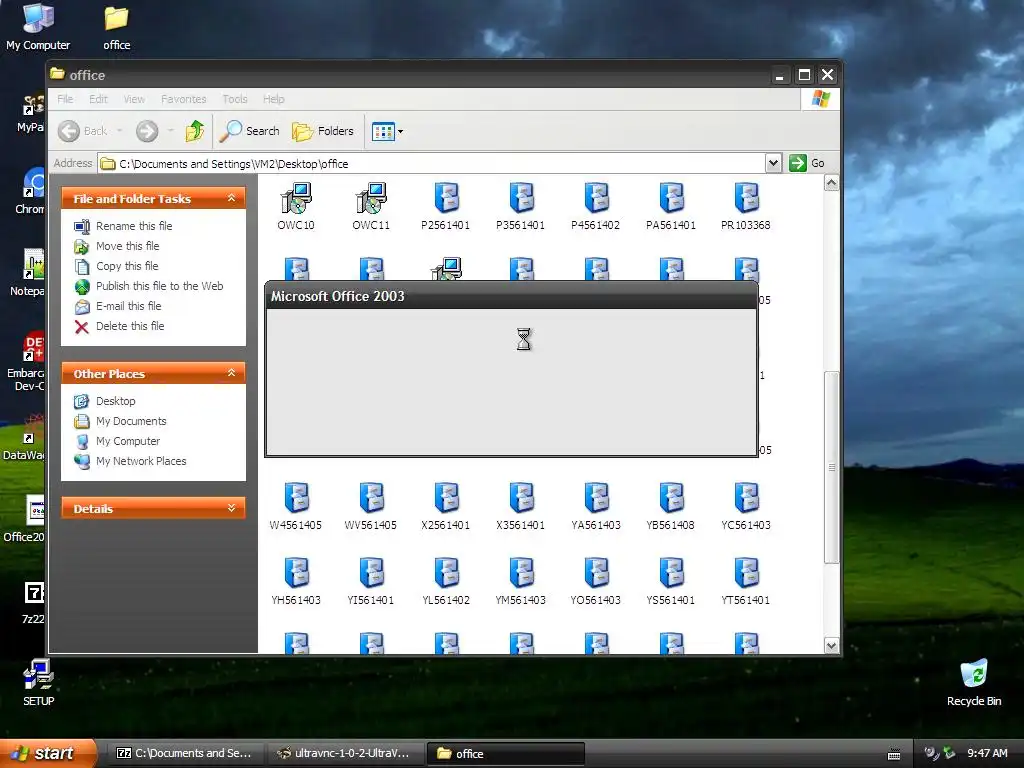Go to My Documents in Other Places
The width and height of the screenshot is (1024, 768).
[x=131, y=421]
